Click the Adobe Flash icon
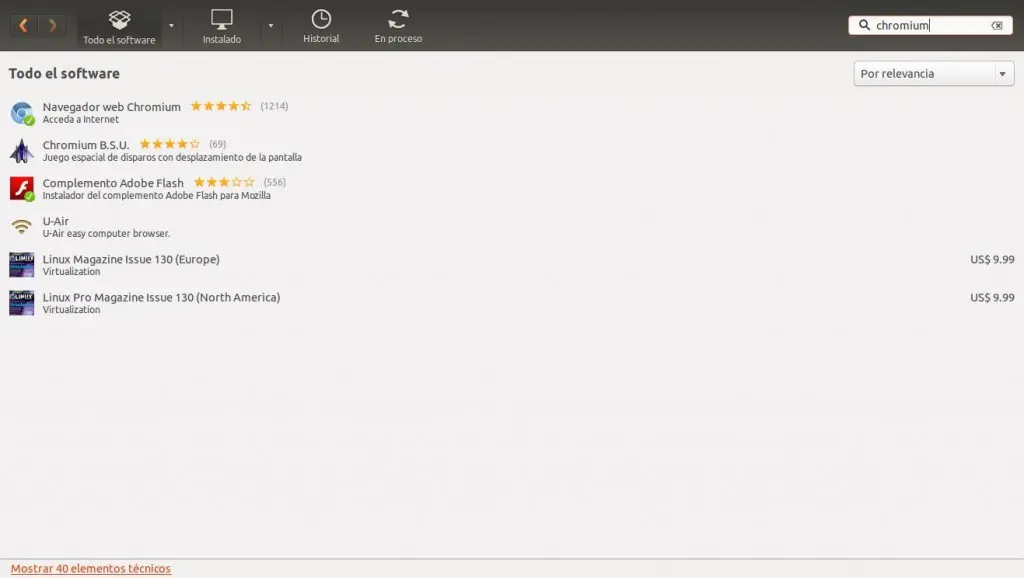 pos(22,189)
